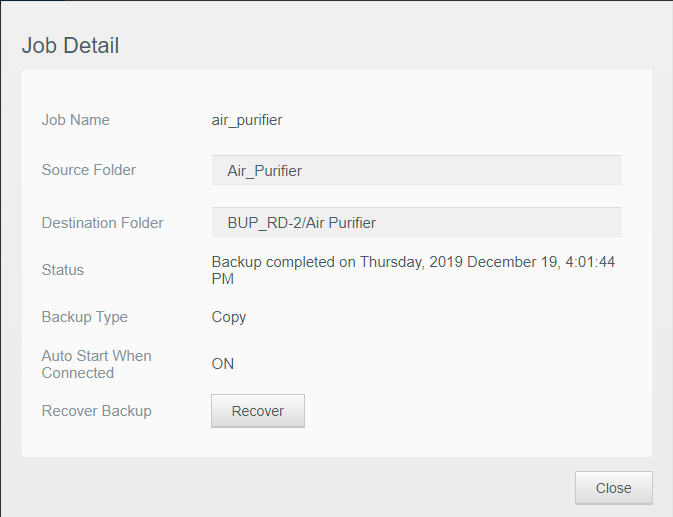The width and height of the screenshot is (673, 517).
Task: Click the Auto Start When Connected label
Action: click(97, 364)
